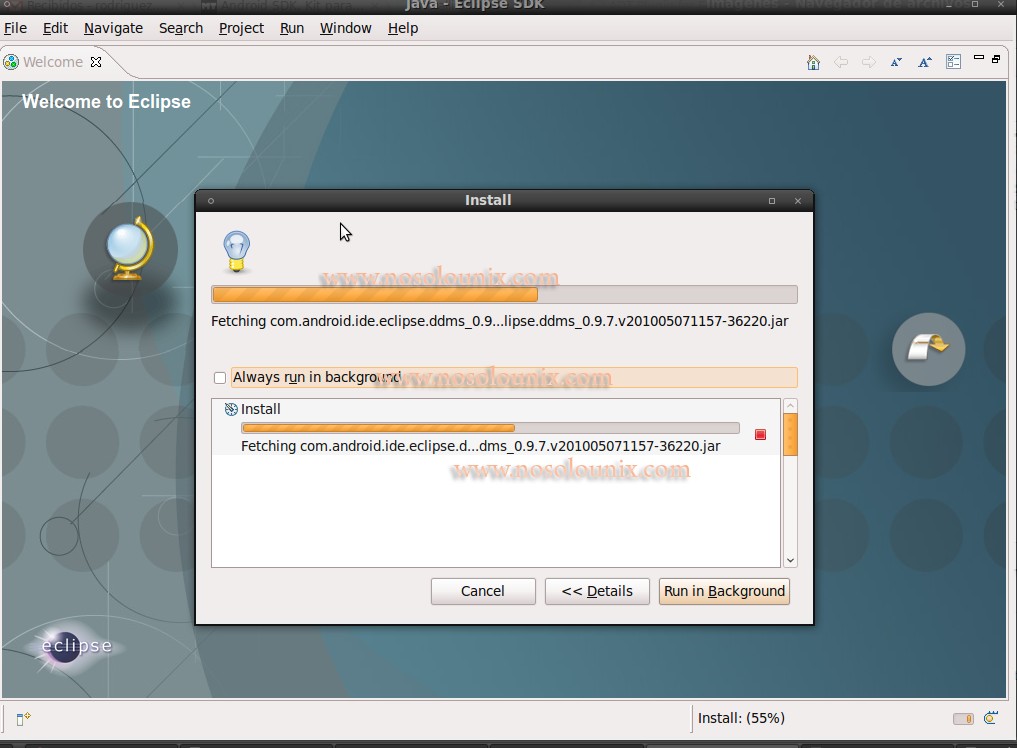Enable Always run in background checkbox
The height and width of the screenshot is (748, 1017).
[220, 378]
